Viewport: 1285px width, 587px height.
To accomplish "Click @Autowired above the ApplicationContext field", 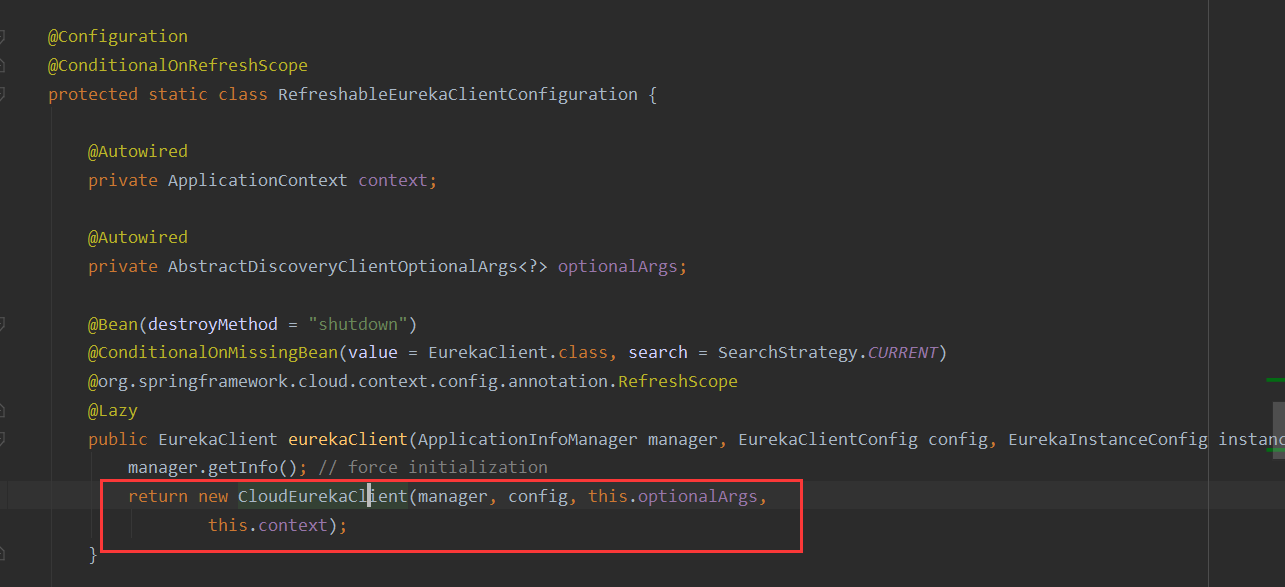I will (138, 151).
